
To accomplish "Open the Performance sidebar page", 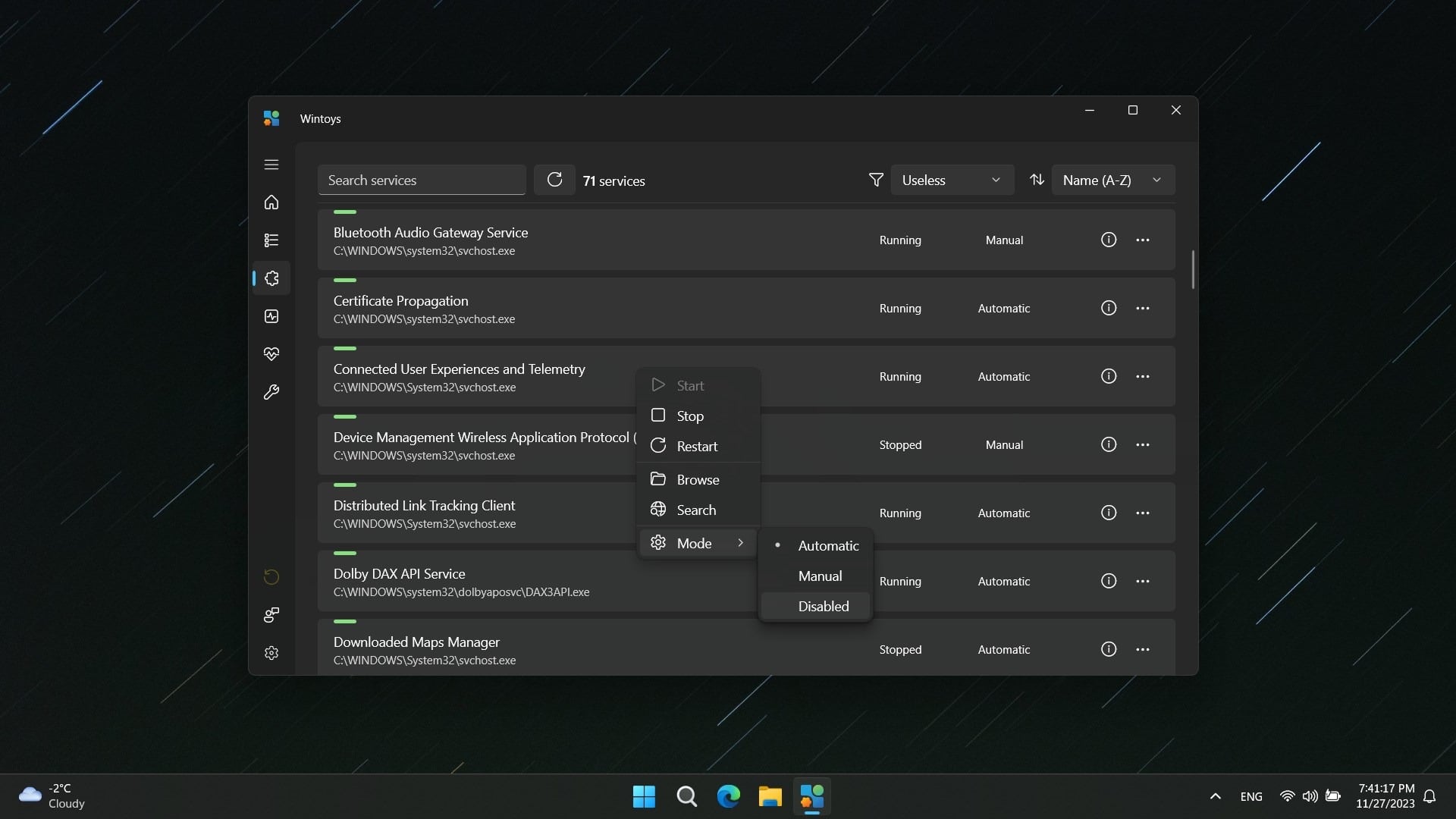I will [271, 316].
